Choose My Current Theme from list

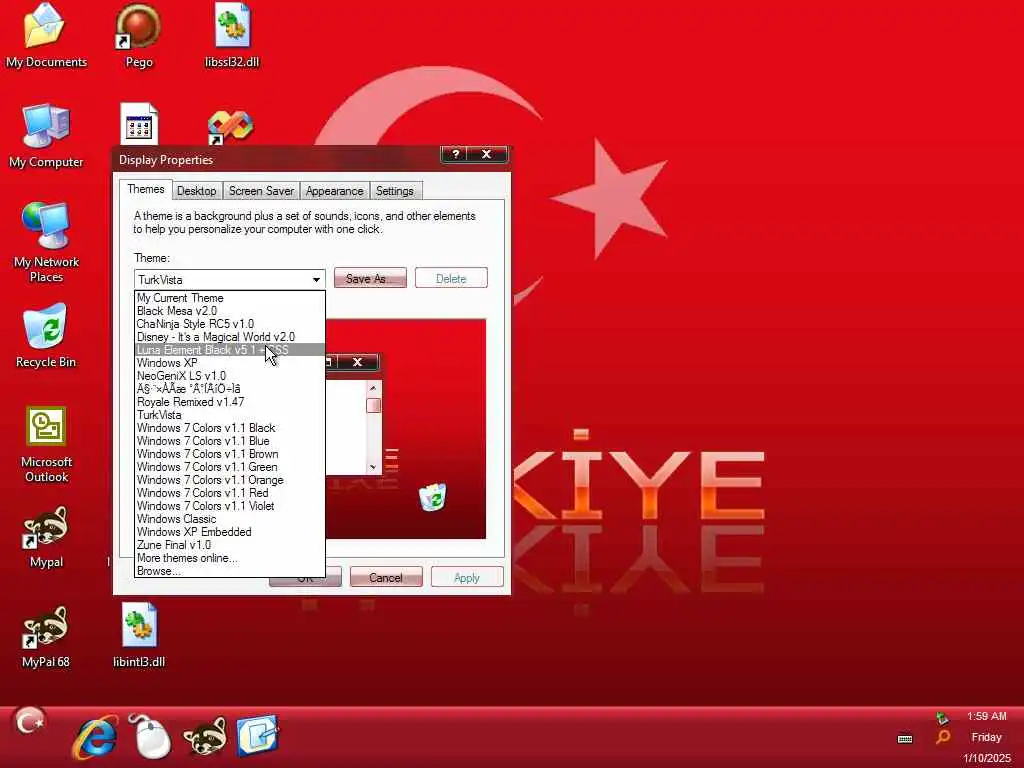click(x=229, y=298)
